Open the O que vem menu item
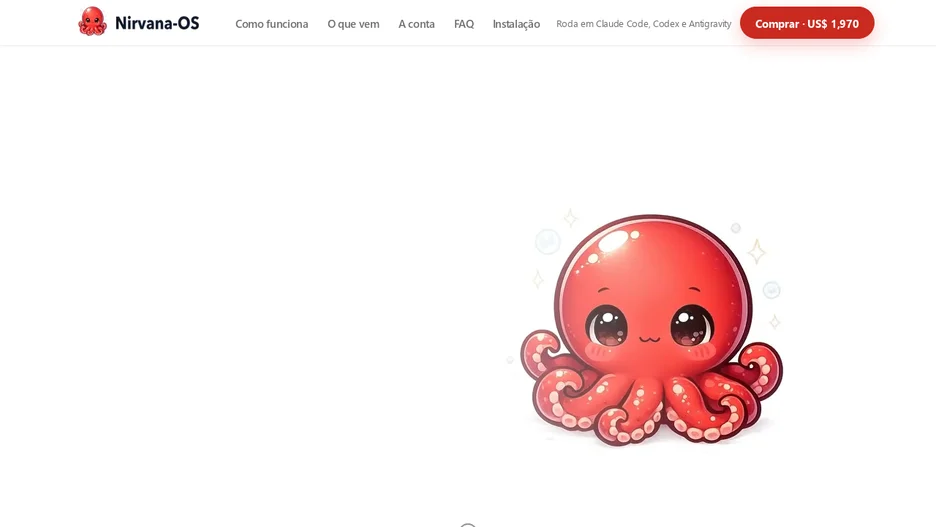This screenshot has width=936, height=527. point(353,24)
